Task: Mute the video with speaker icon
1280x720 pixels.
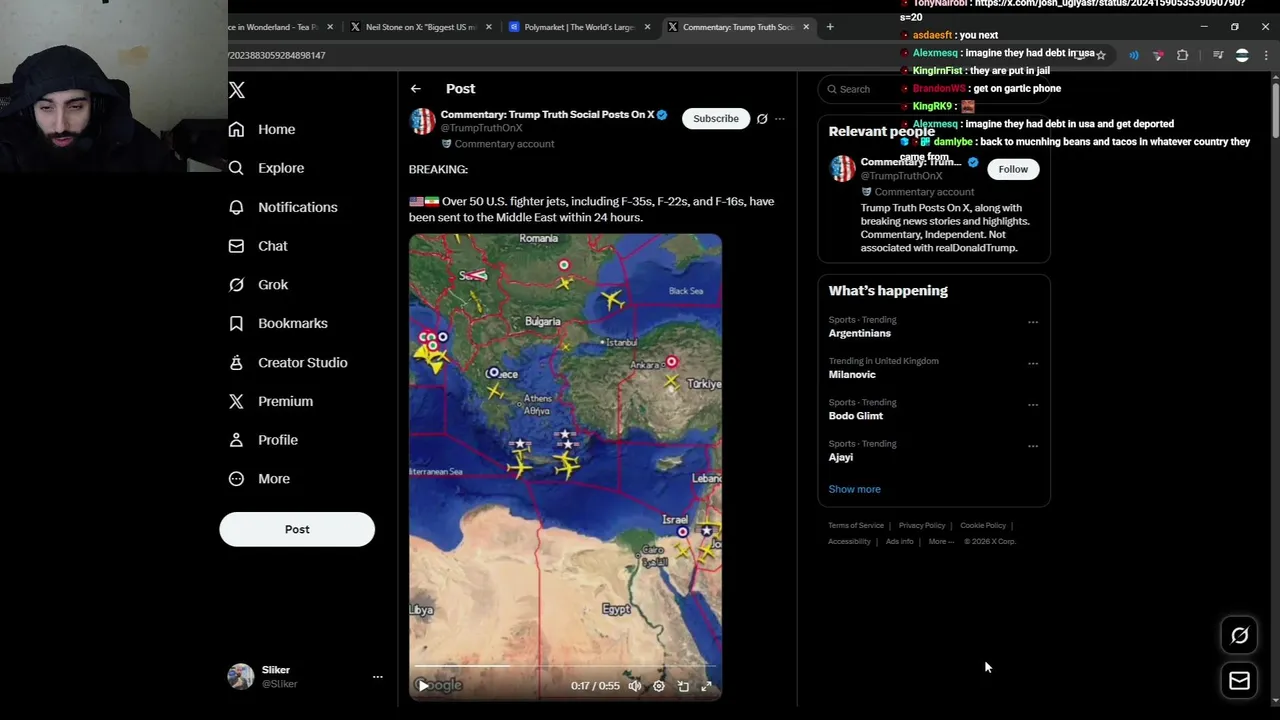Action: [x=634, y=686]
